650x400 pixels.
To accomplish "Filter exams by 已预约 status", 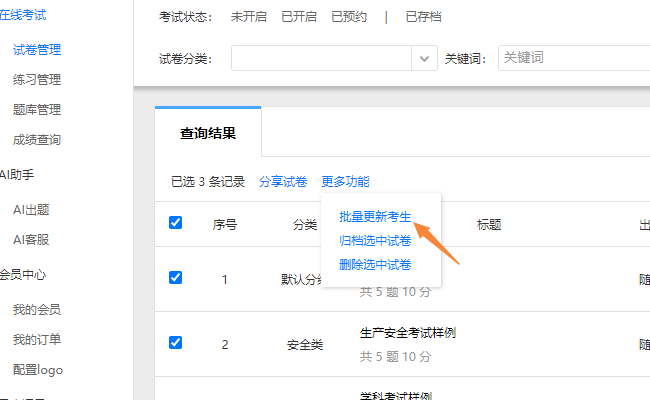I will pos(349,17).
